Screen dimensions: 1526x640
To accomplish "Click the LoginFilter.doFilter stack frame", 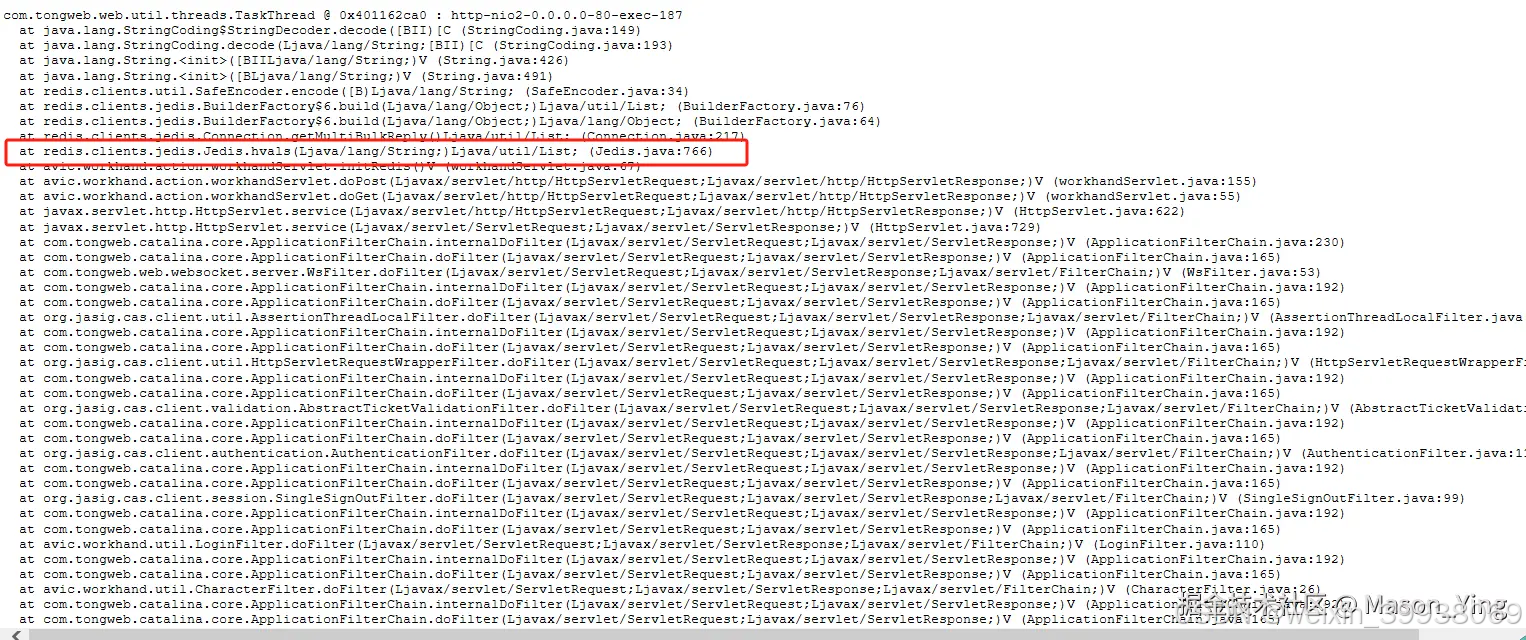I will point(642,544).
